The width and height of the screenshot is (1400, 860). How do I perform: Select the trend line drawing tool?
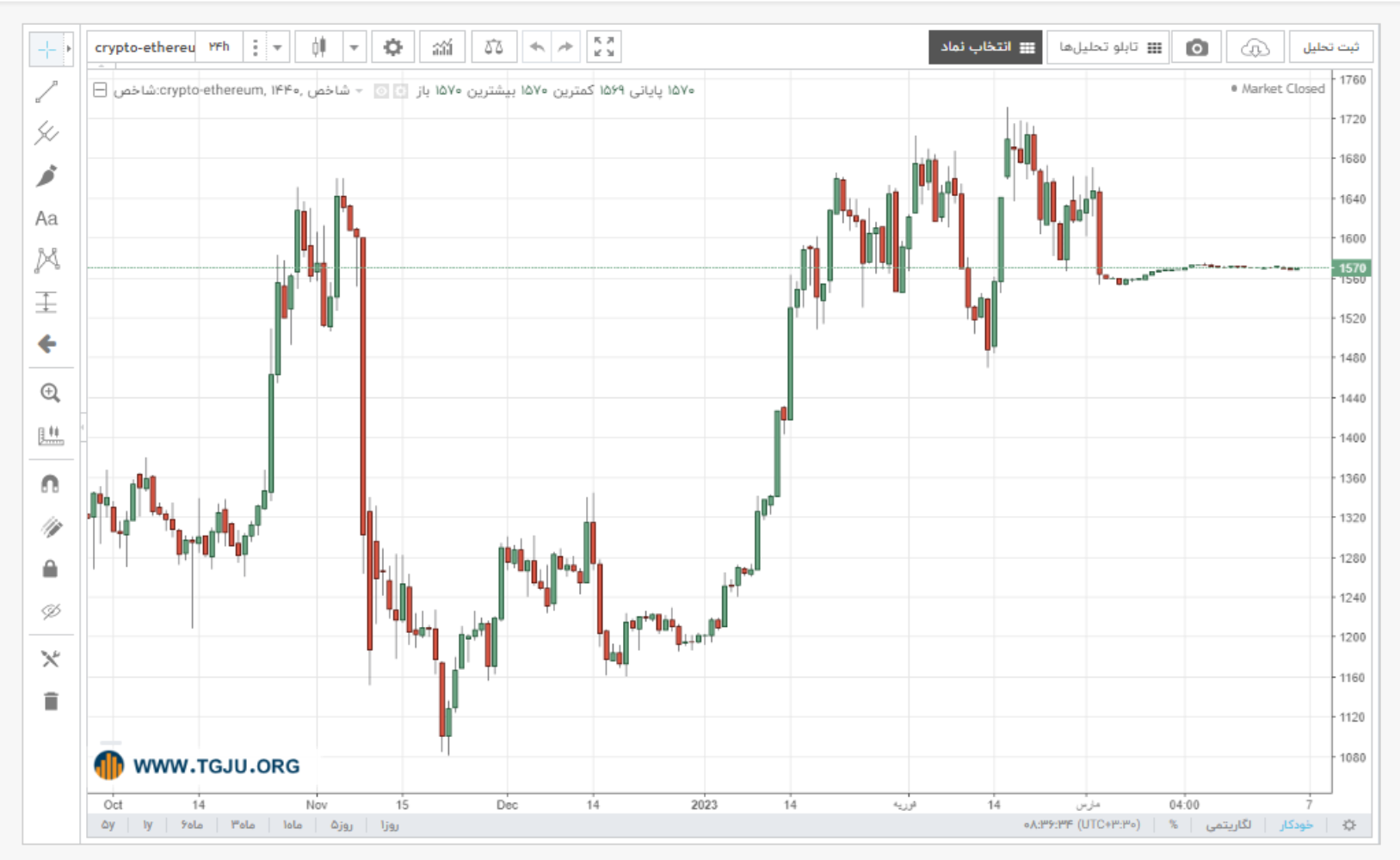tap(46, 91)
